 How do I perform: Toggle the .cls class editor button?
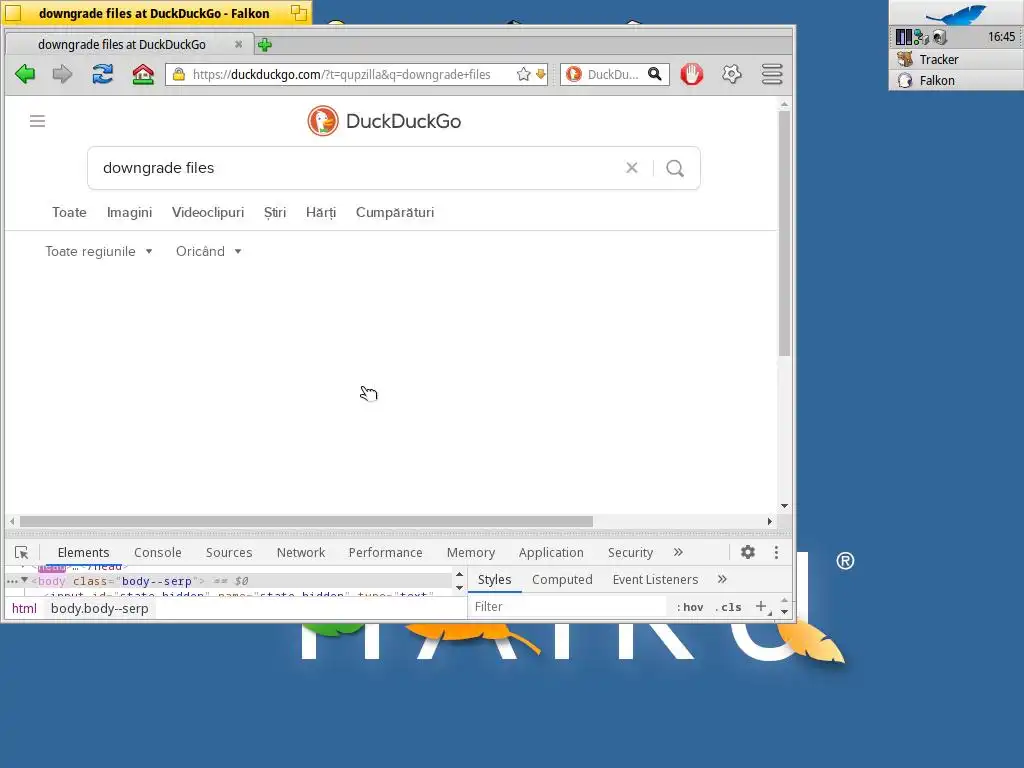pos(728,607)
